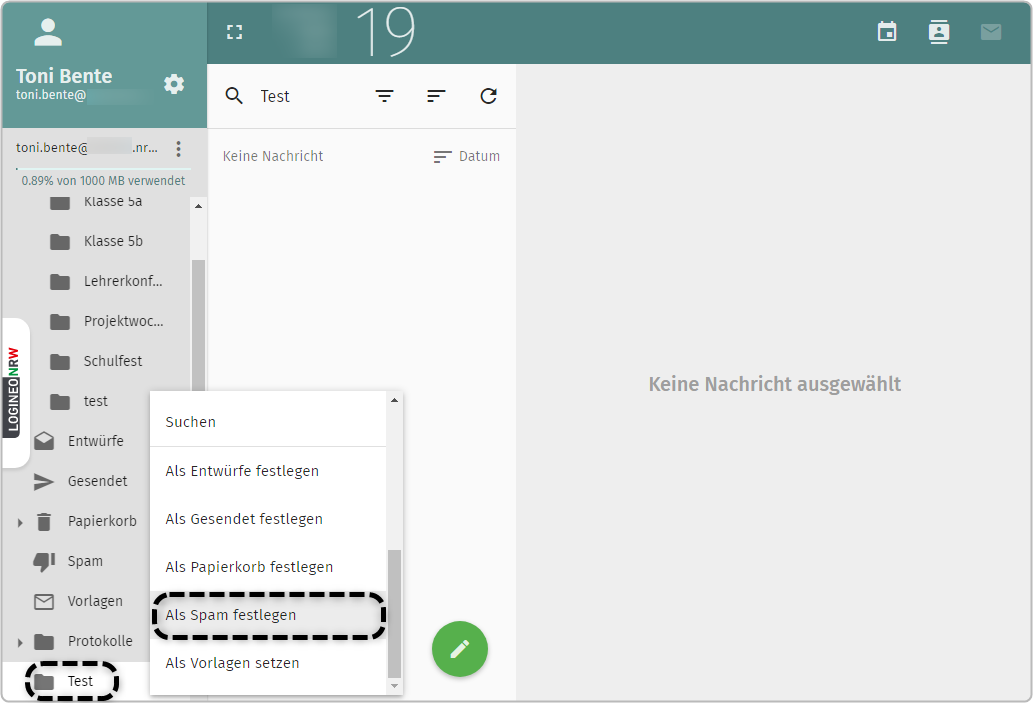Click the LOGINEO NRW side tab
Screen dimensions: 1033x703
coord(14,390)
